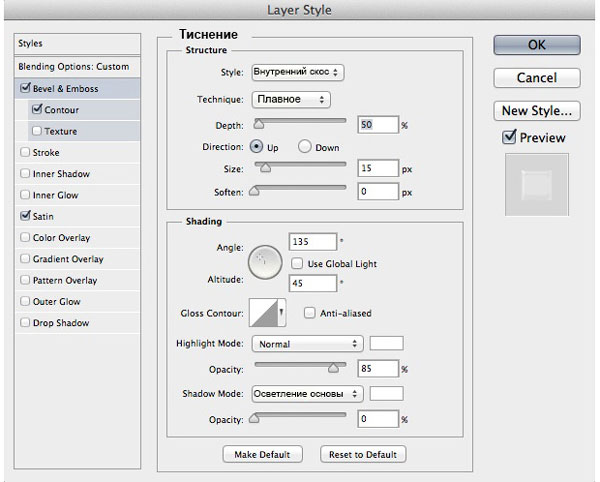The image size is (600, 482).
Task: Click the Highlight Opacity slider handle
Action: 333,368
